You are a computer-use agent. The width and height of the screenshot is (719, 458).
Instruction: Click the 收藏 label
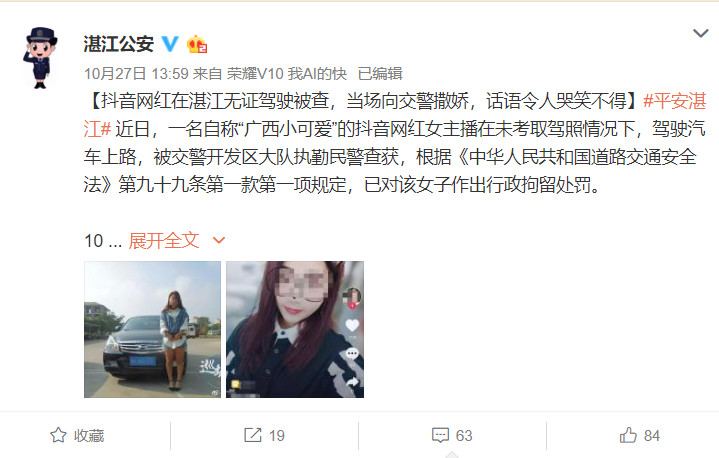click(89, 436)
